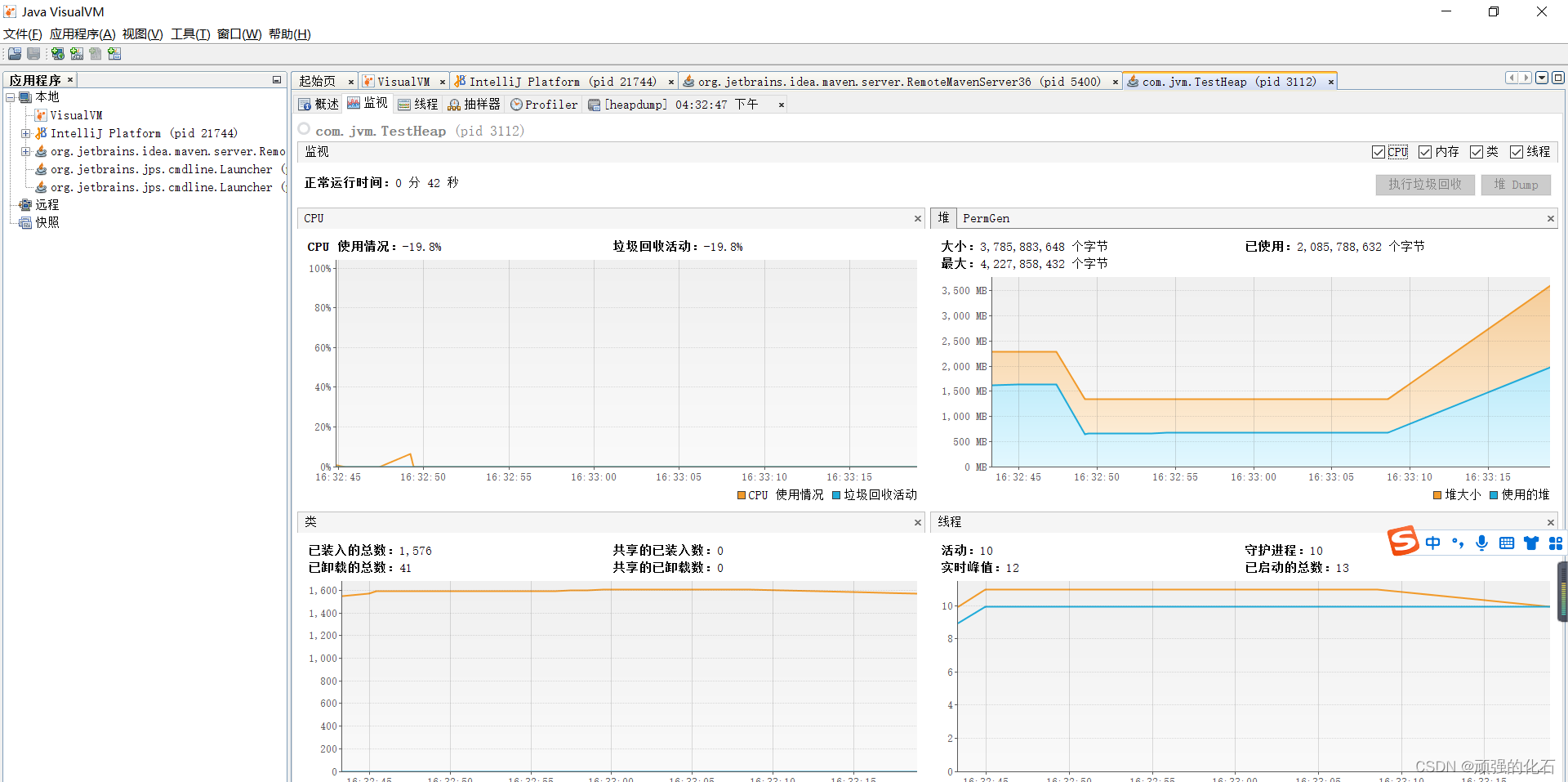Close the CPU chart panel
Viewport: 1568px width, 782px height.
point(918,219)
